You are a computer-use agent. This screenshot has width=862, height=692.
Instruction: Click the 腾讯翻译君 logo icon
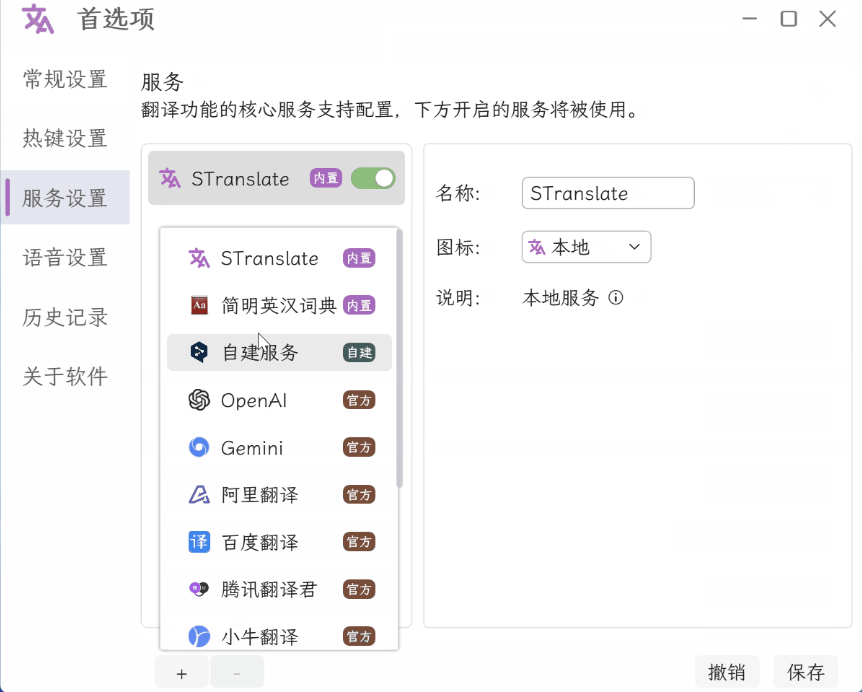(x=199, y=589)
